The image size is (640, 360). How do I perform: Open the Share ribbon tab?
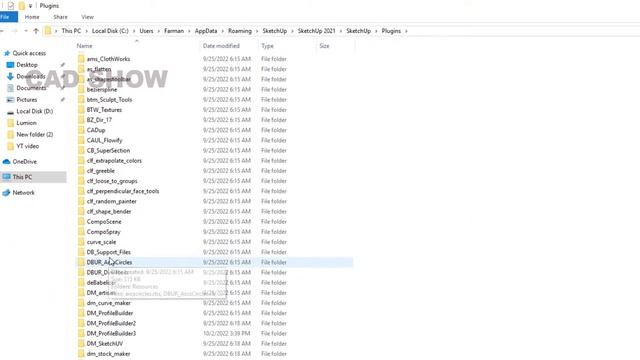60,17
